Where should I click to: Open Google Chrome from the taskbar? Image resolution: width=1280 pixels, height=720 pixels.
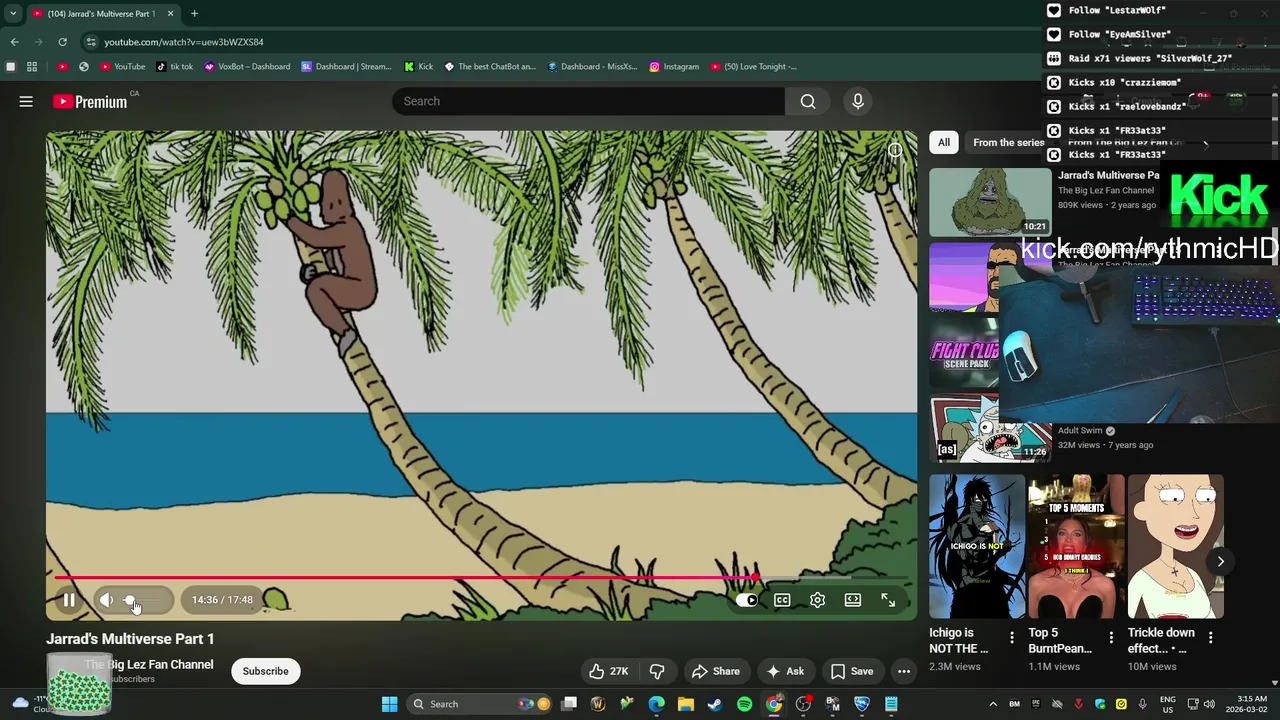(774, 704)
